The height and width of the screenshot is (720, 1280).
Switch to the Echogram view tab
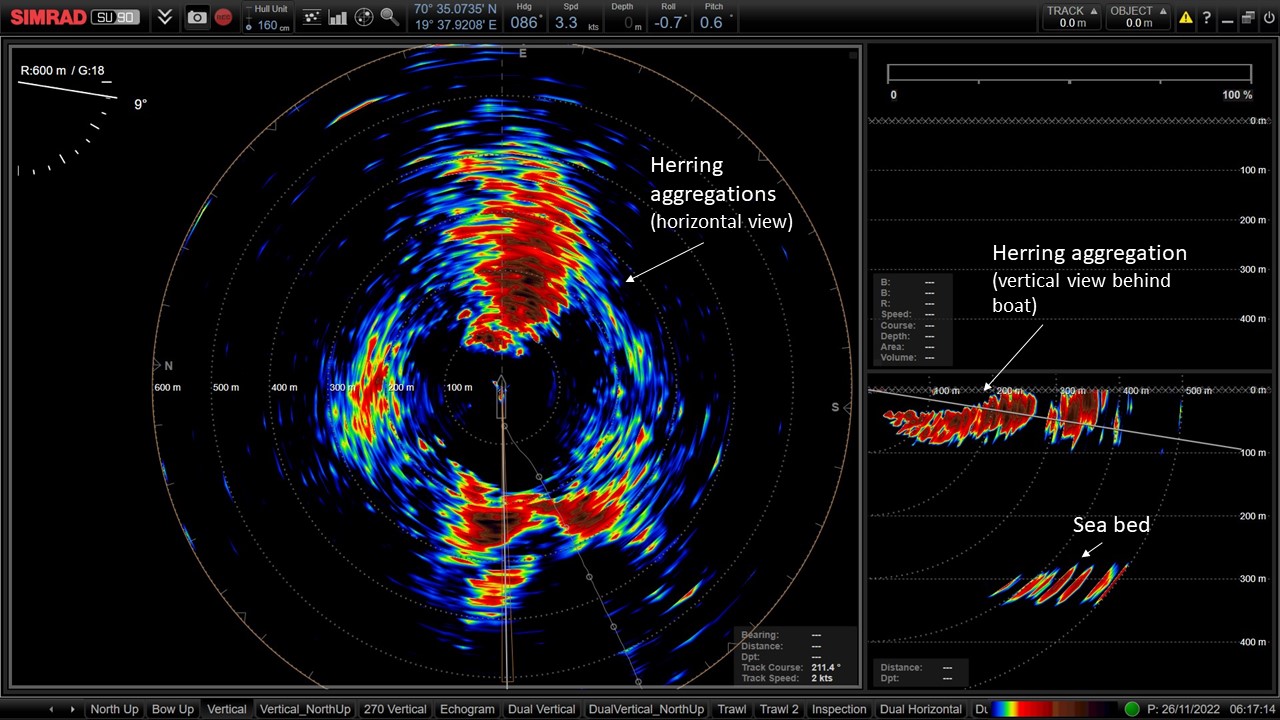[467, 709]
